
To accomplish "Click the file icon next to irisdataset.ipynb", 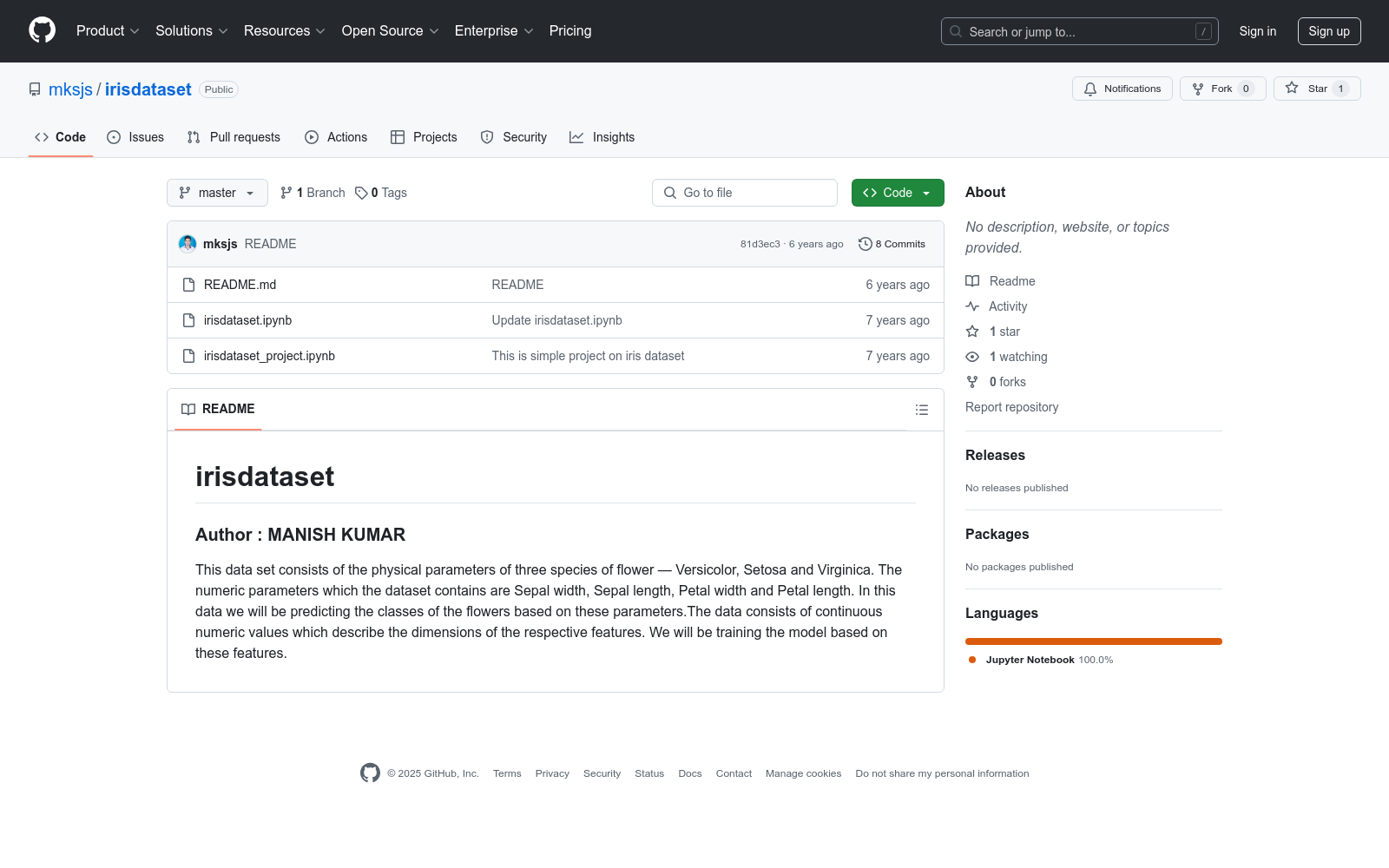I will 188,320.
